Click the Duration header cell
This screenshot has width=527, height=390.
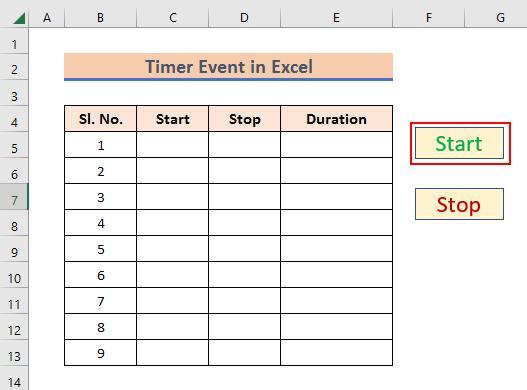pos(336,119)
